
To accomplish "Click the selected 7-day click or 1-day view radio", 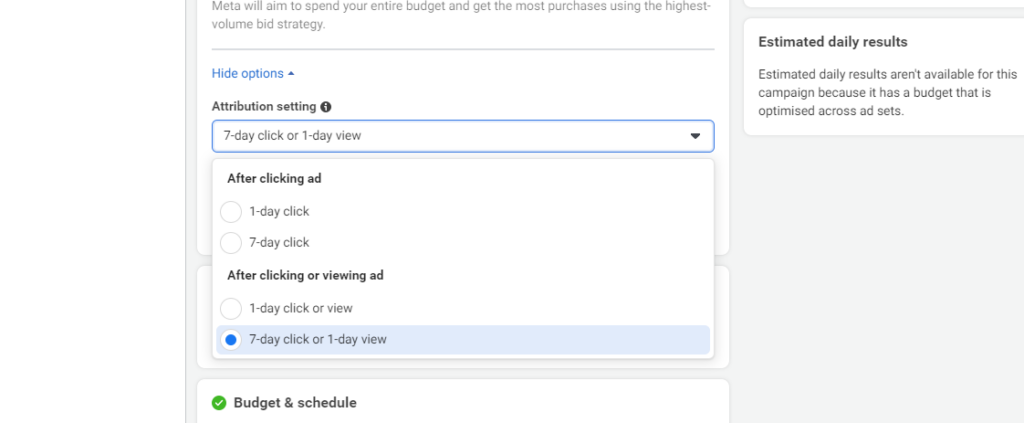I will tap(231, 340).
